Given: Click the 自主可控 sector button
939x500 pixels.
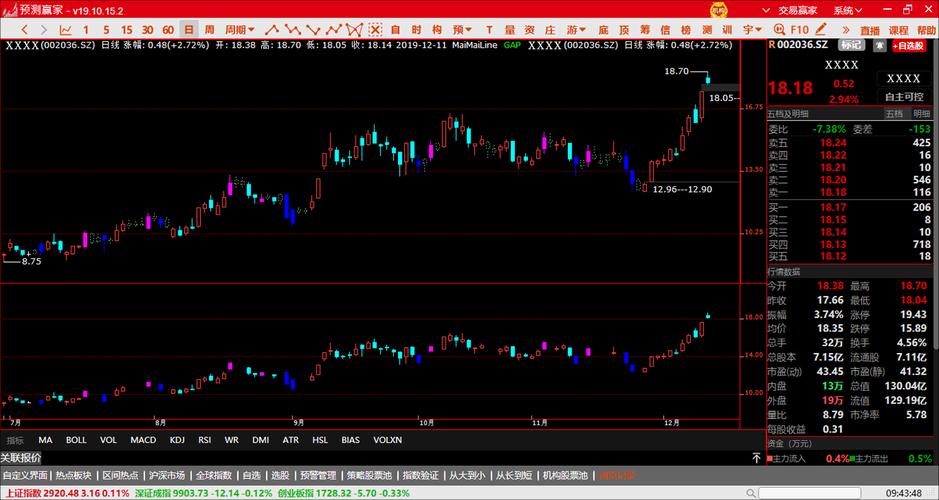Looking at the screenshot, I should pyautogui.click(x=904, y=97).
